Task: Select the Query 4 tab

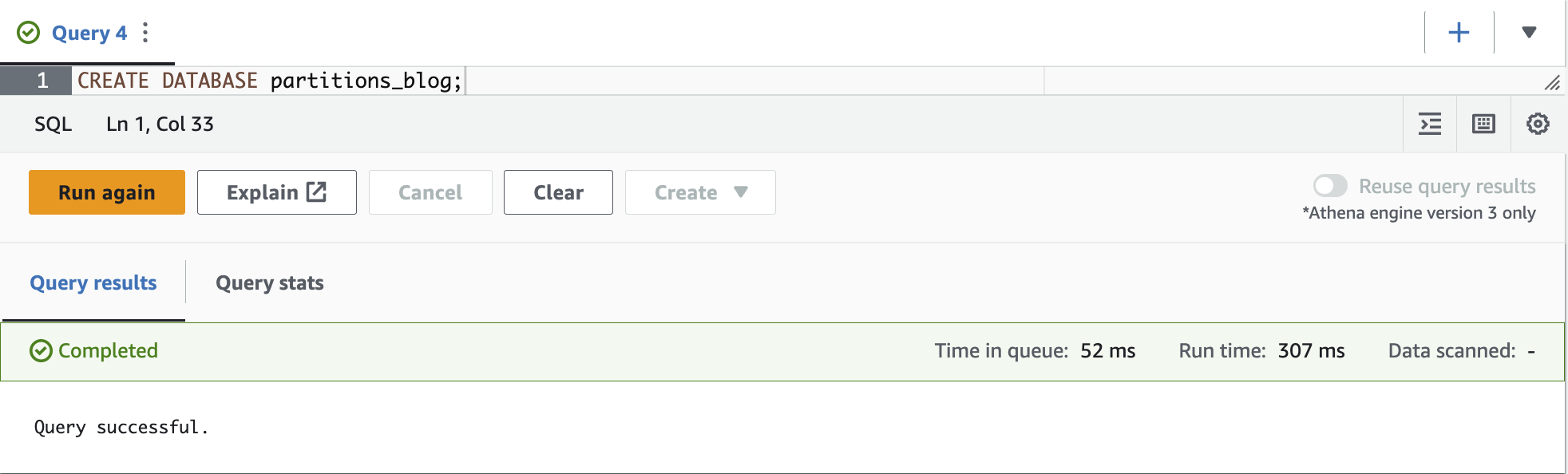Action: click(89, 33)
